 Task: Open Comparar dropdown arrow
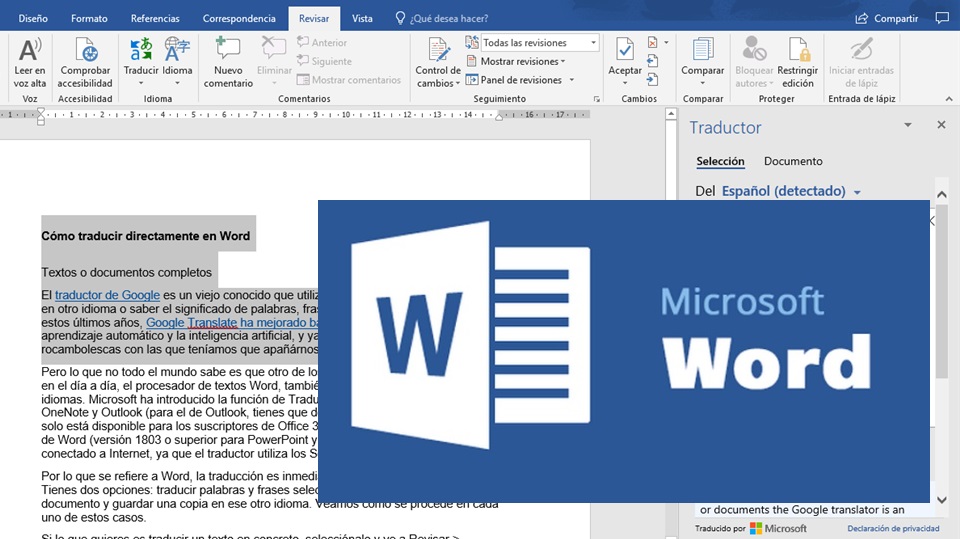(703, 83)
